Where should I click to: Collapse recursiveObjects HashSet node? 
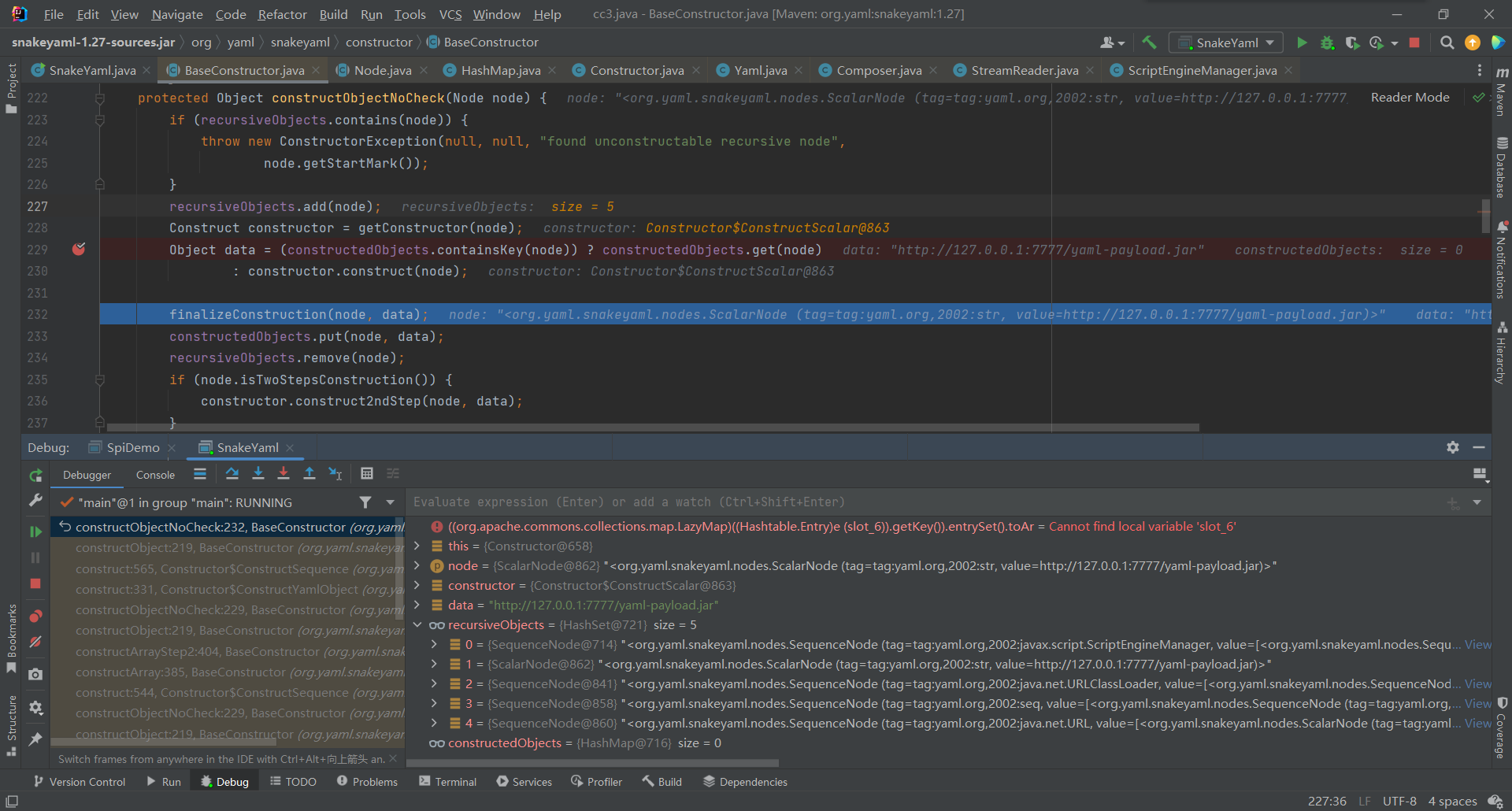pos(417,624)
